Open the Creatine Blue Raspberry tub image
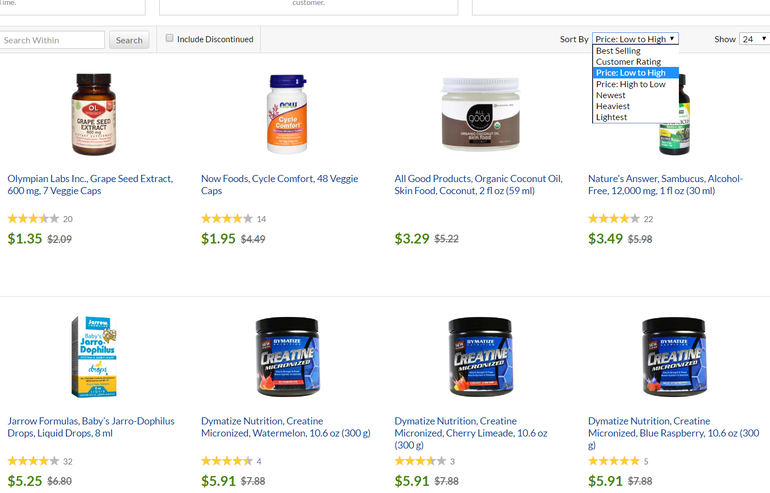 [x=674, y=356]
